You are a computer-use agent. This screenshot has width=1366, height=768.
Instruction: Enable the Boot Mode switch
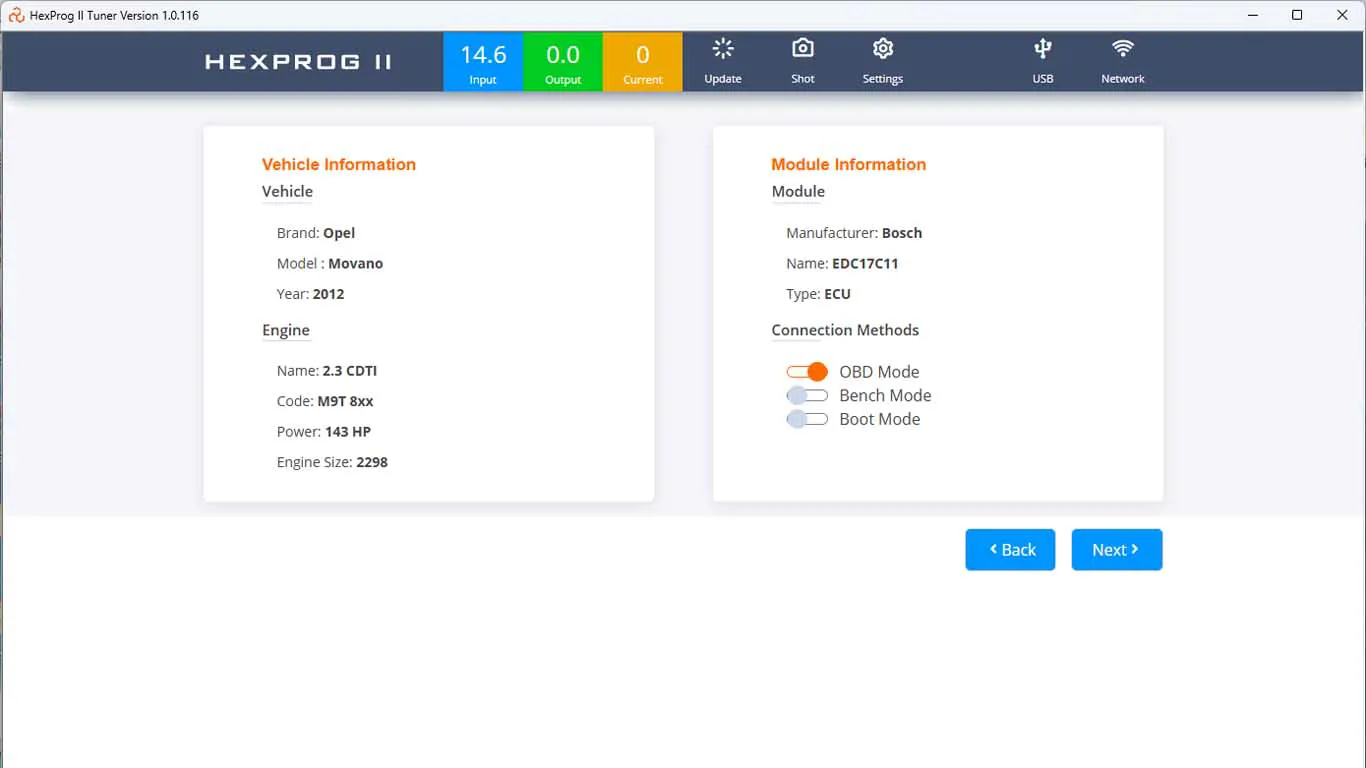(x=807, y=419)
